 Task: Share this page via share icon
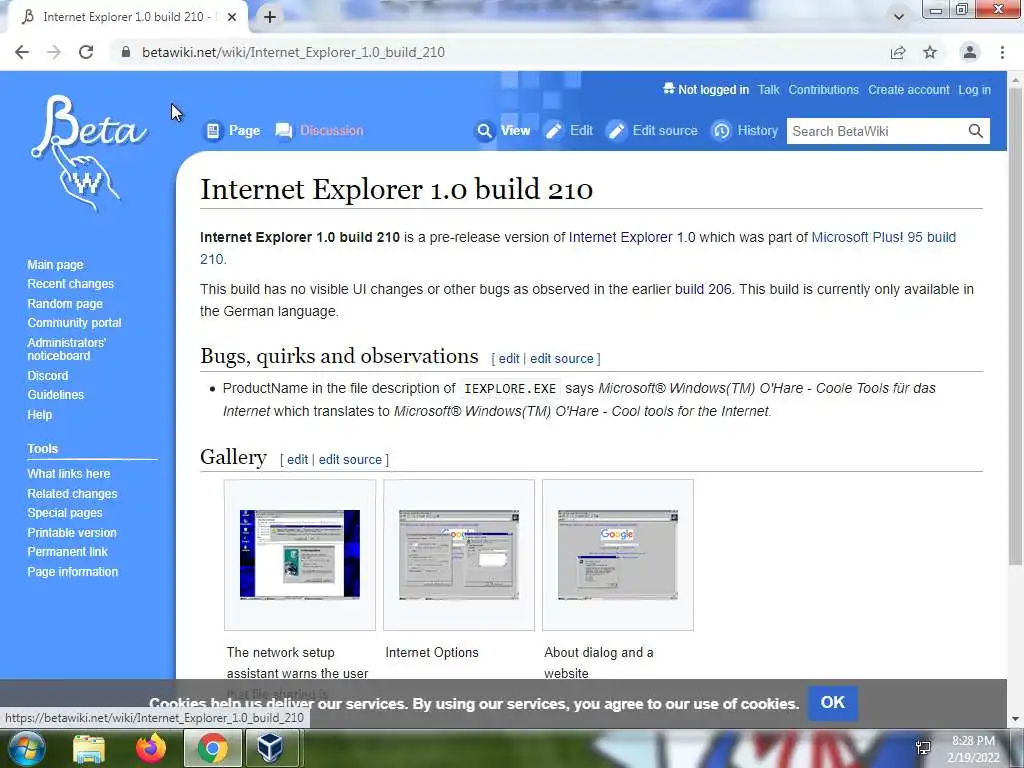coord(898,52)
